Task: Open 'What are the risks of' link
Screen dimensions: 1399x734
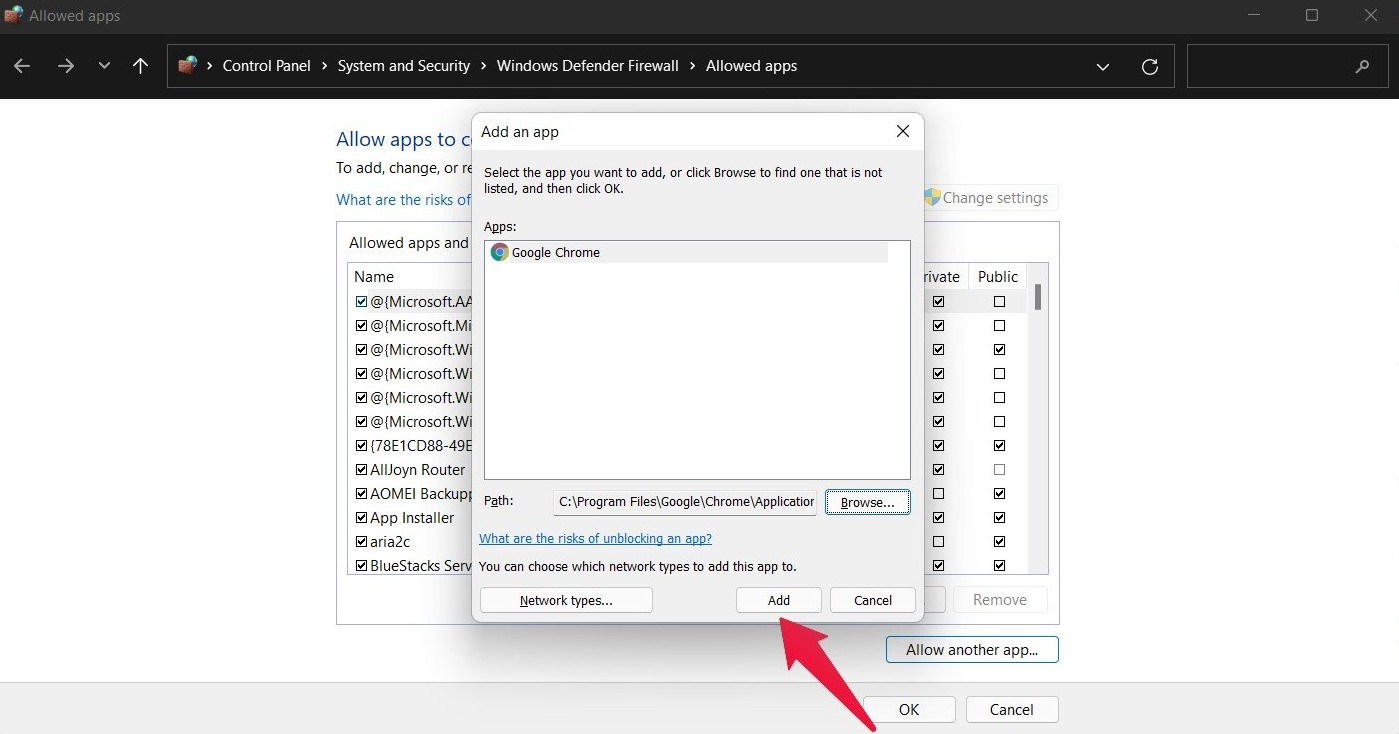Action: [x=403, y=200]
